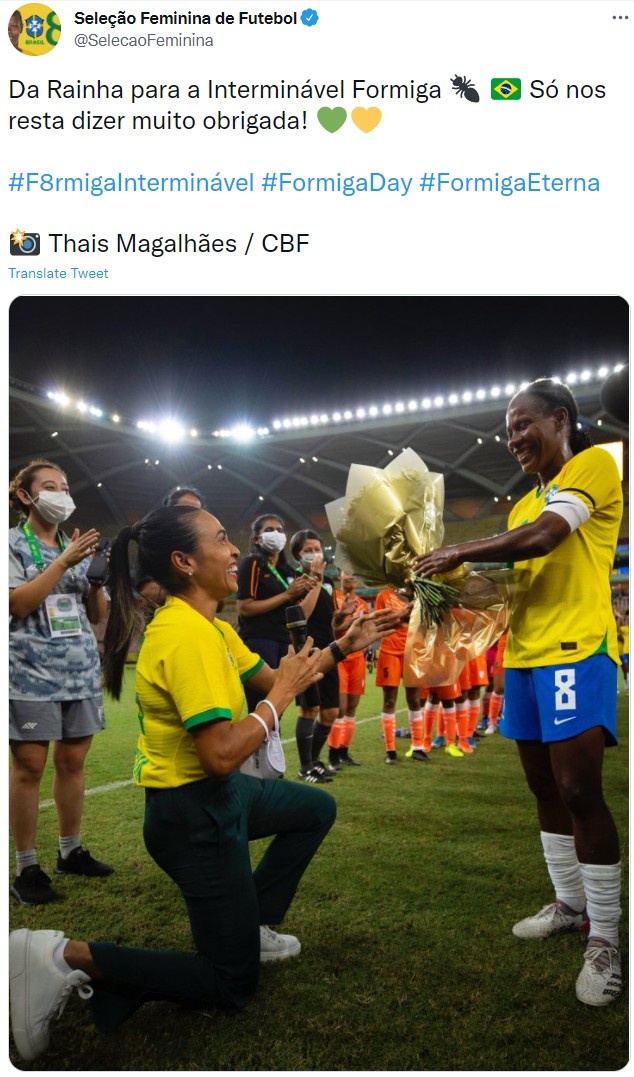Click the Brazil flag emoji
Screen dimensions: 634x1077
(x=506, y=89)
